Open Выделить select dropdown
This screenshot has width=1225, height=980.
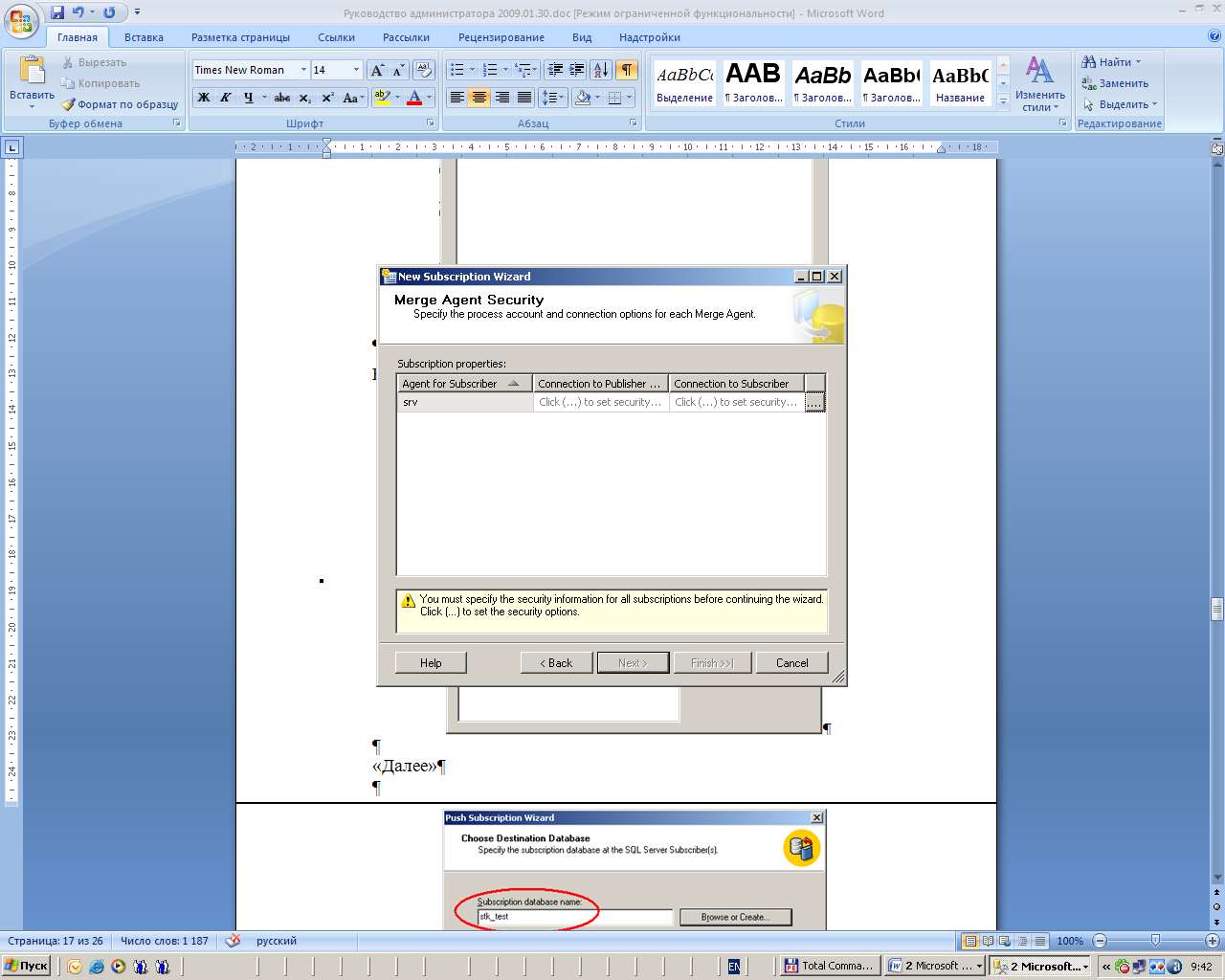click(1120, 104)
